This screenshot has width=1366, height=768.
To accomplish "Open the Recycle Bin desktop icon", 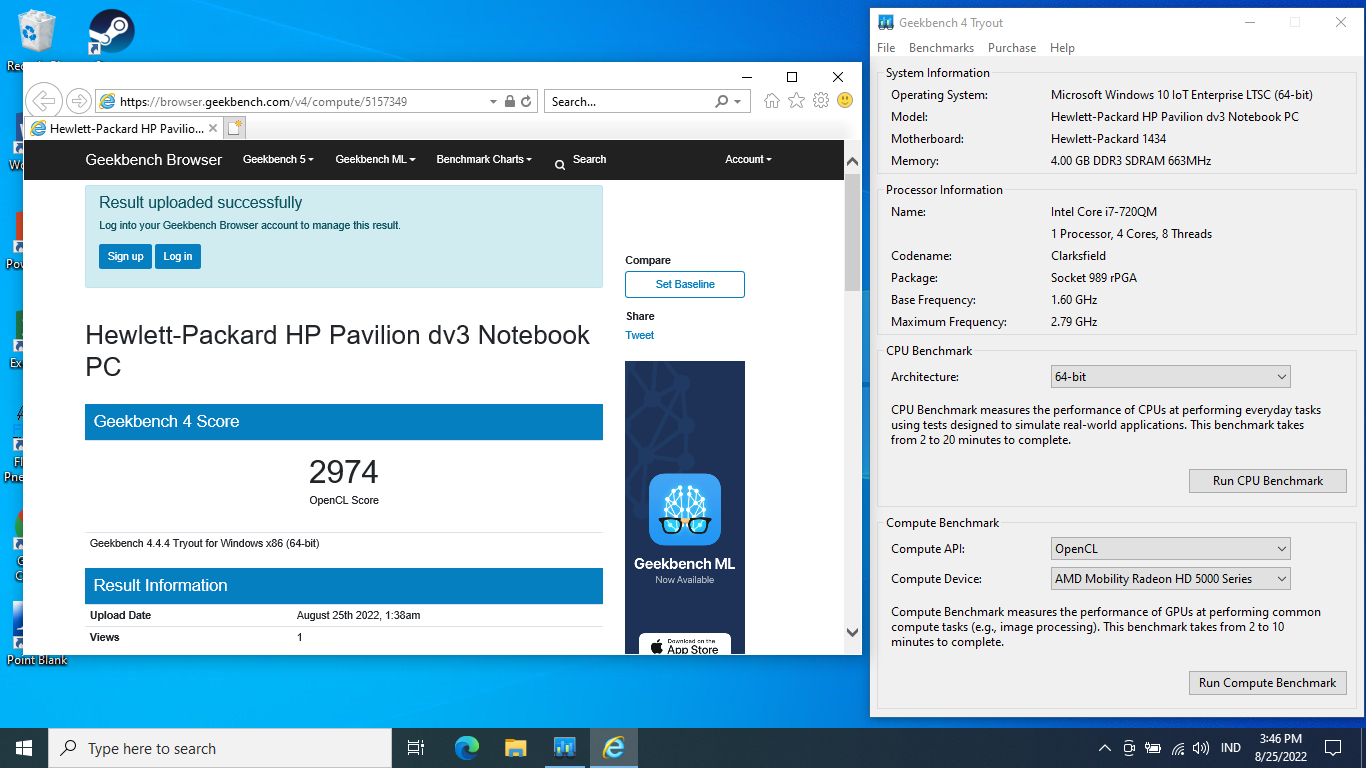I will 37,32.
